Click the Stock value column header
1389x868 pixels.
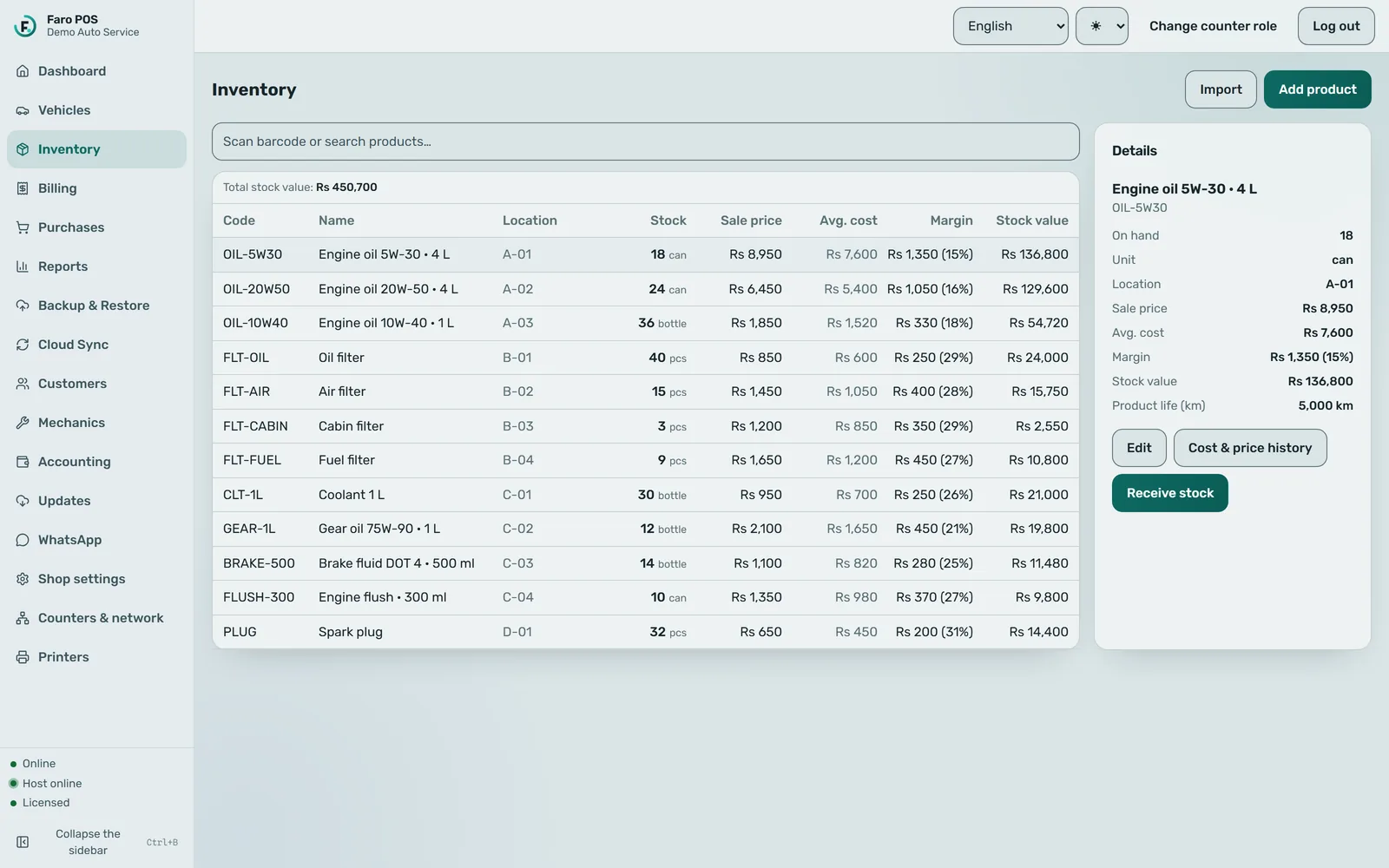click(x=1032, y=220)
